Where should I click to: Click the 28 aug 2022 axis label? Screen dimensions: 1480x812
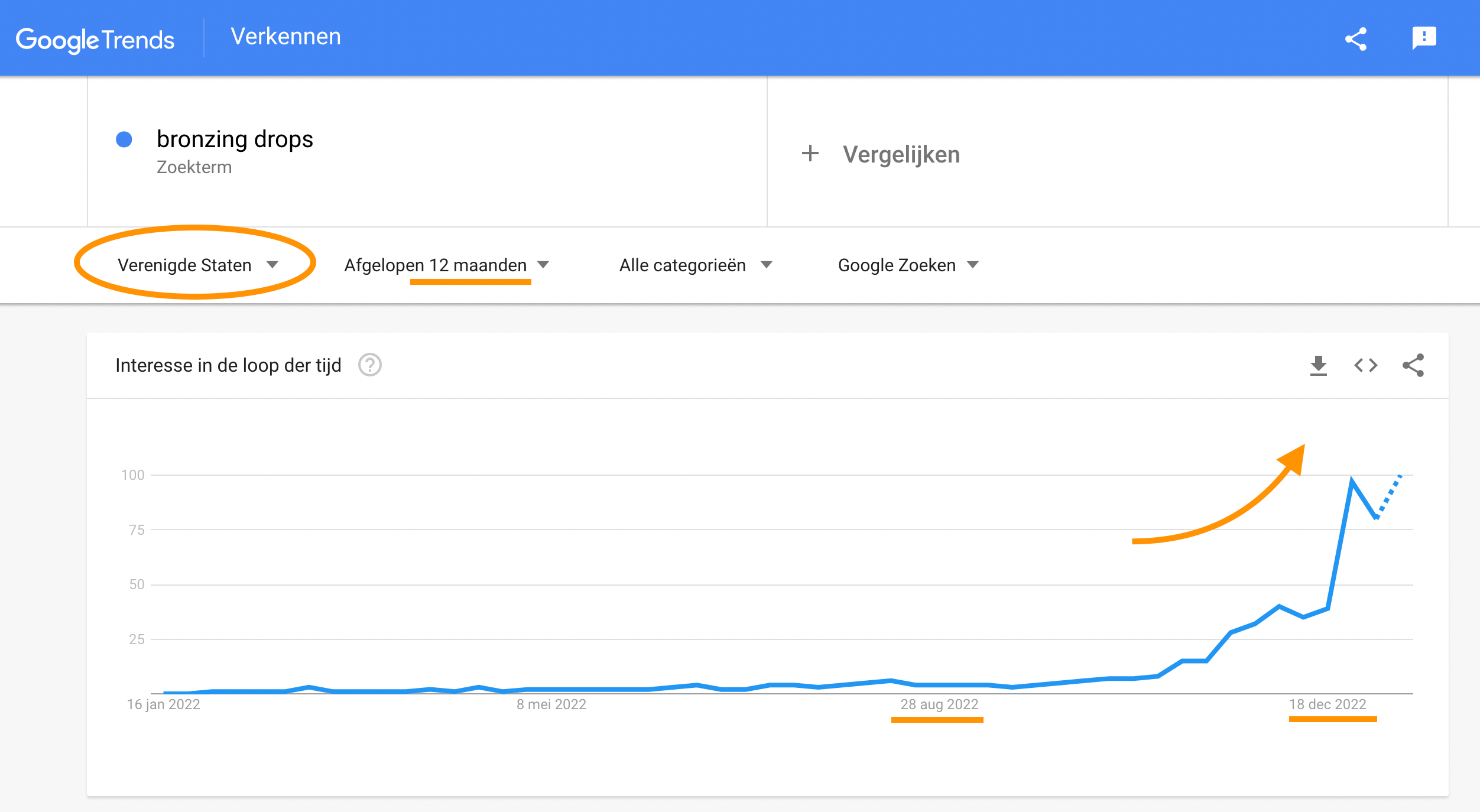(939, 704)
